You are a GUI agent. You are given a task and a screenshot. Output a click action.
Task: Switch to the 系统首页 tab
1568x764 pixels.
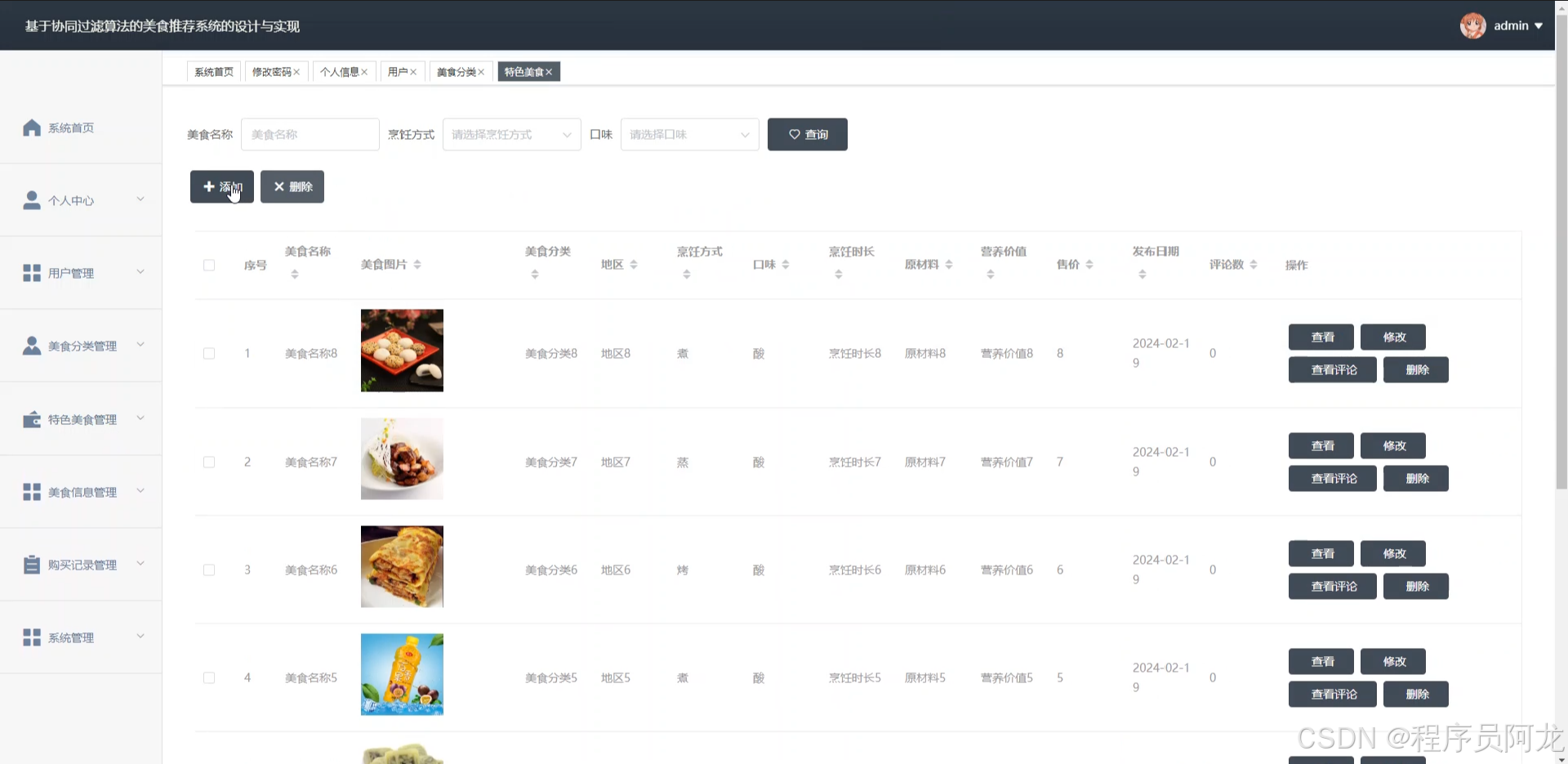coord(214,72)
